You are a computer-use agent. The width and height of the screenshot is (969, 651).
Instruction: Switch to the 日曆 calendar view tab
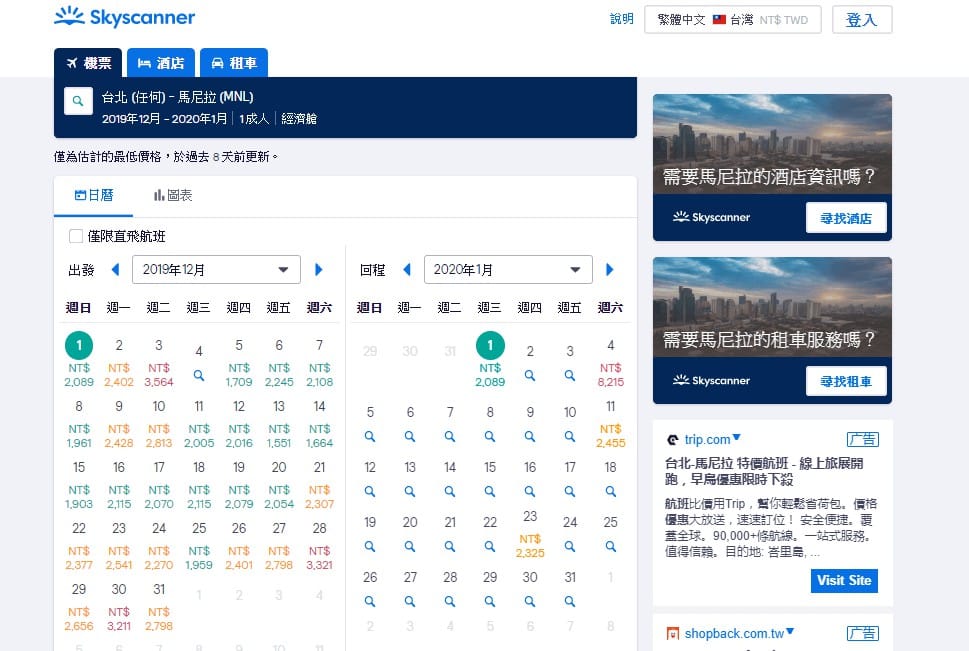pyautogui.click(x=93, y=196)
